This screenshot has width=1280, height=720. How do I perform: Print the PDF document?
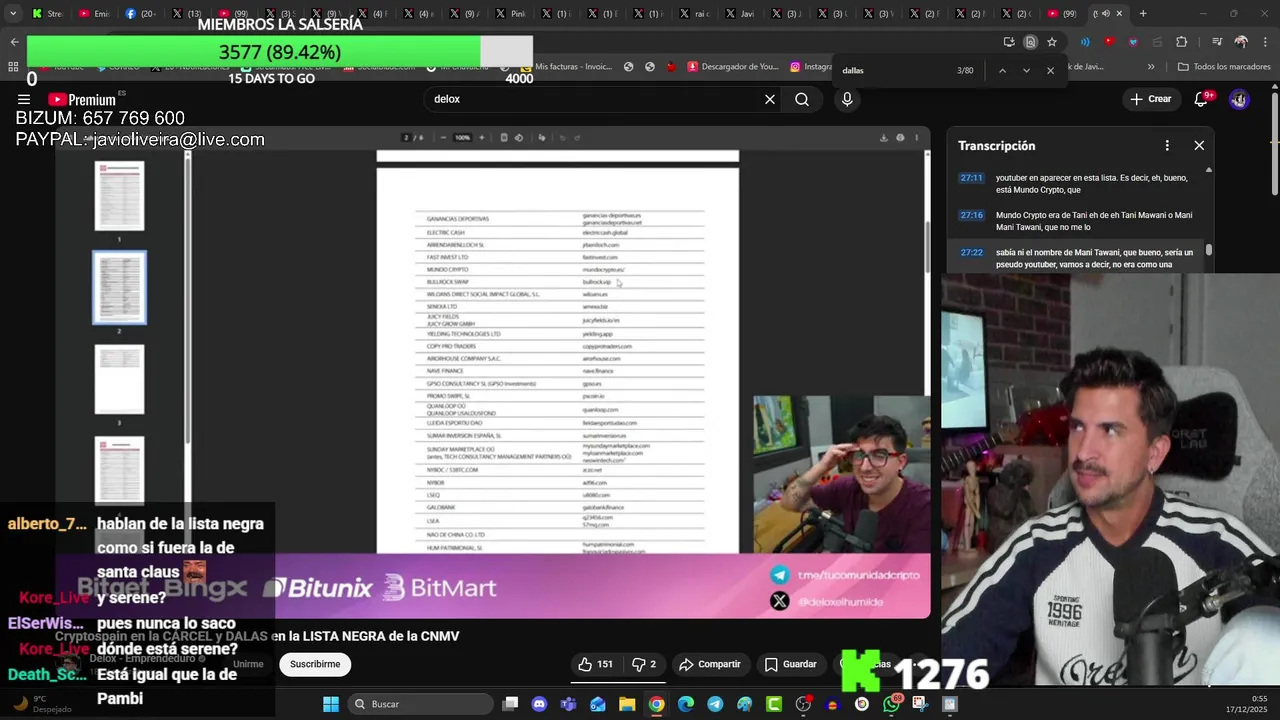click(x=900, y=138)
